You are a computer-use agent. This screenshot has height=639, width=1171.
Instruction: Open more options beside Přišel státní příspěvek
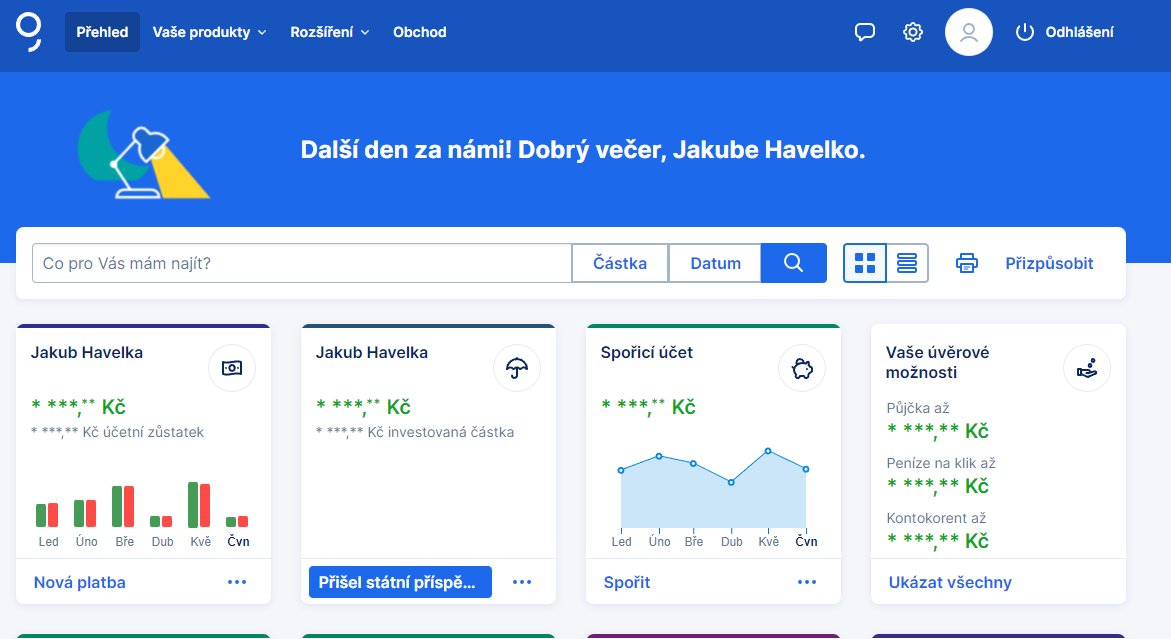[x=522, y=582]
